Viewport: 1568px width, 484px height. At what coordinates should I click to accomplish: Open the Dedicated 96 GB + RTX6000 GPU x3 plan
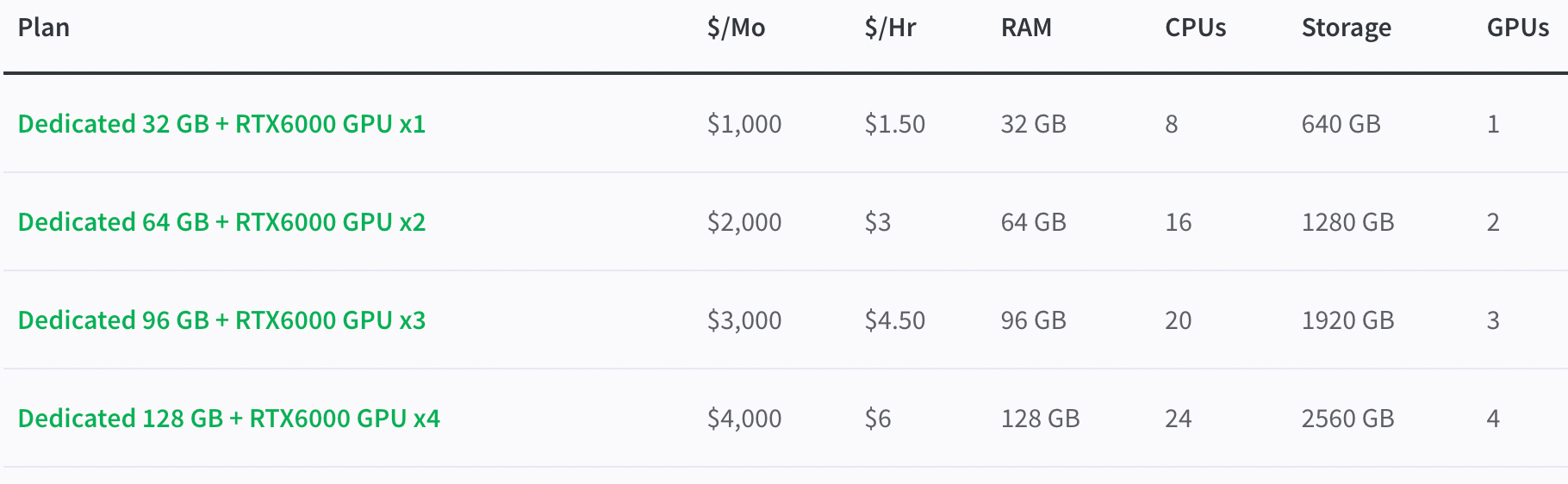221,320
